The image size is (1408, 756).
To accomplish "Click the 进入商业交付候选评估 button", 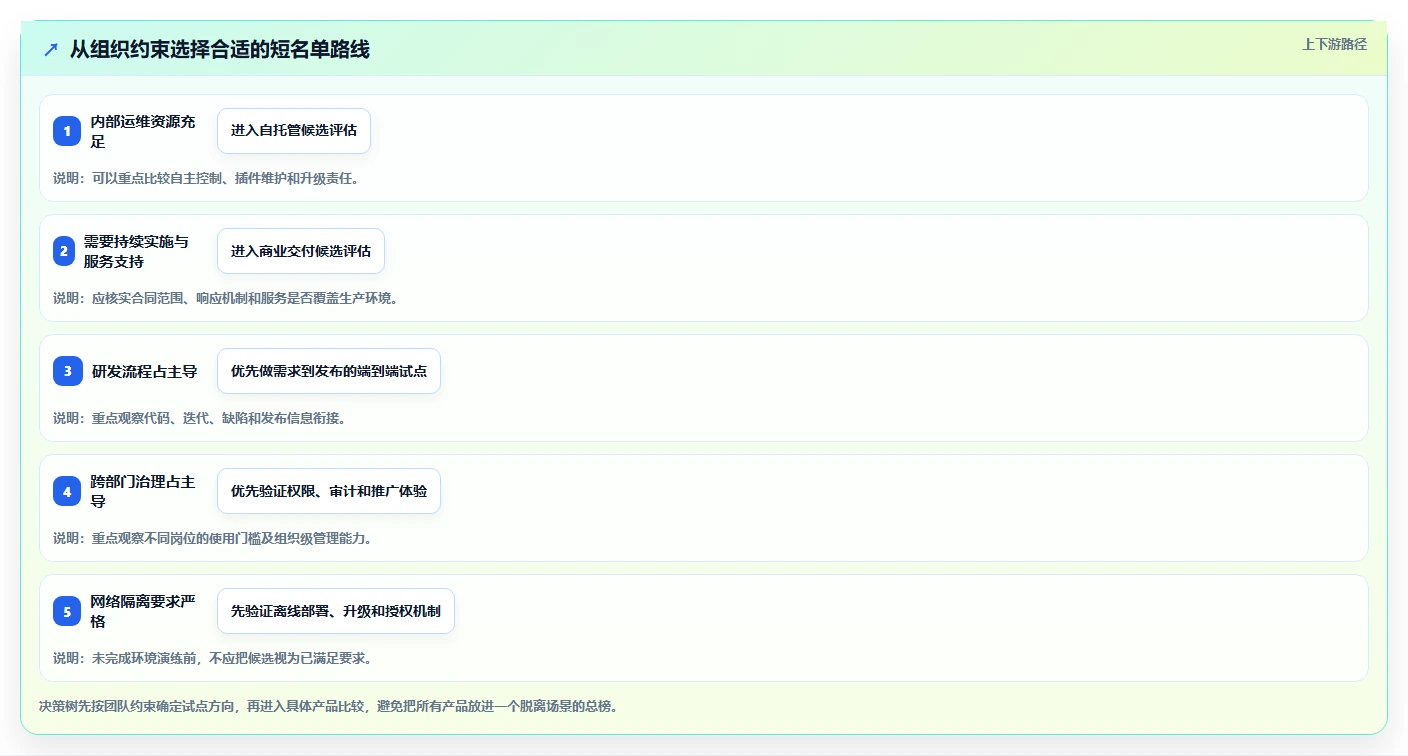I will point(301,251).
